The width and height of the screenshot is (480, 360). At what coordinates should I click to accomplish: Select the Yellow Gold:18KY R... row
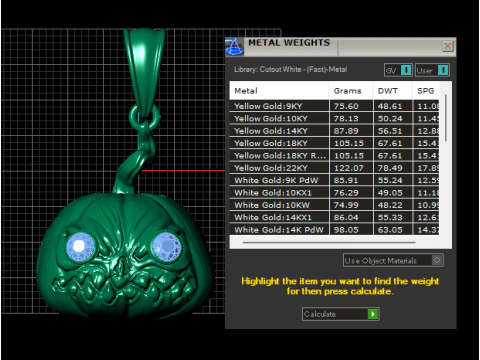(x=334, y=156)
